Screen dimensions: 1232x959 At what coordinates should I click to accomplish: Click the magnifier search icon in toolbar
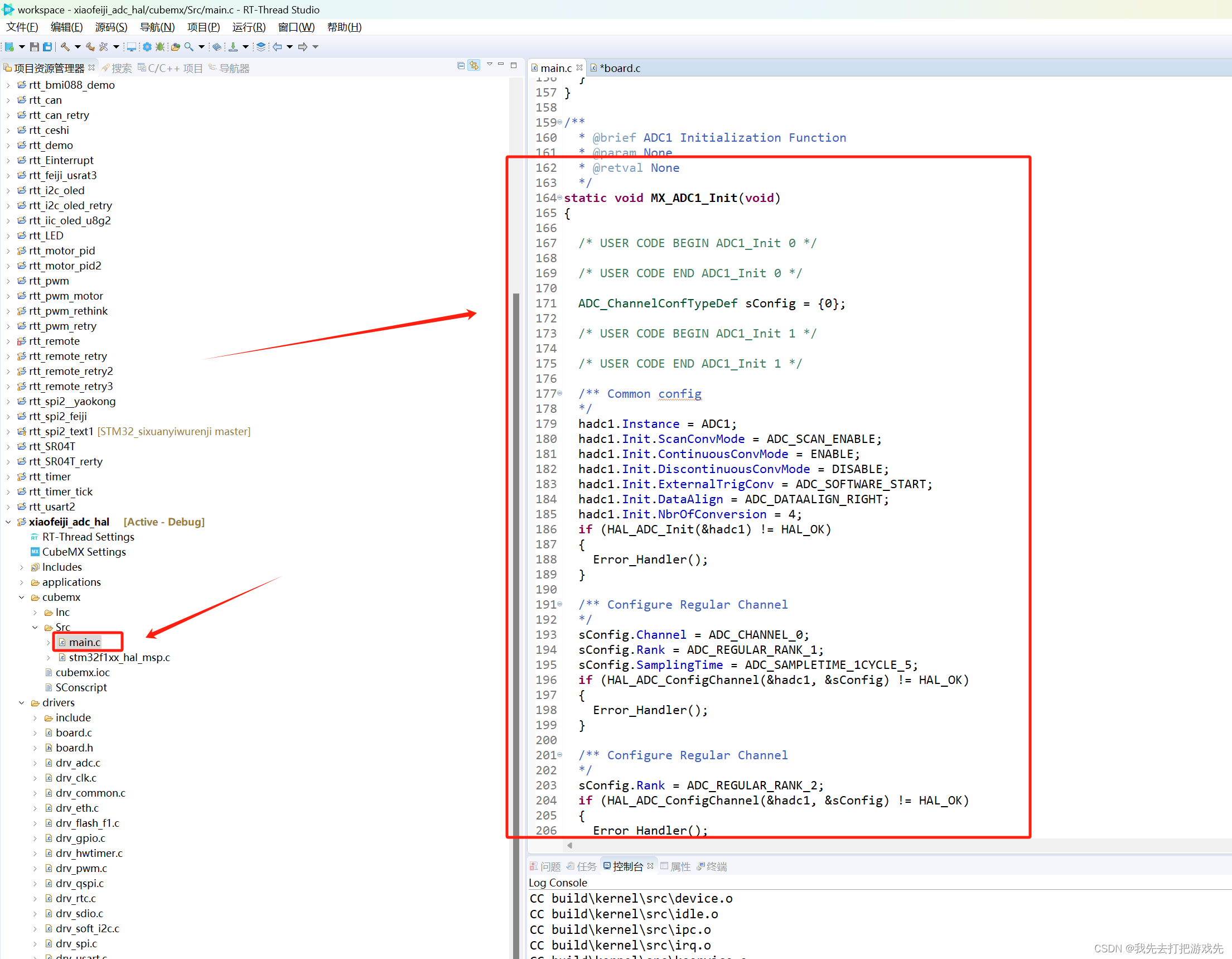189,47
